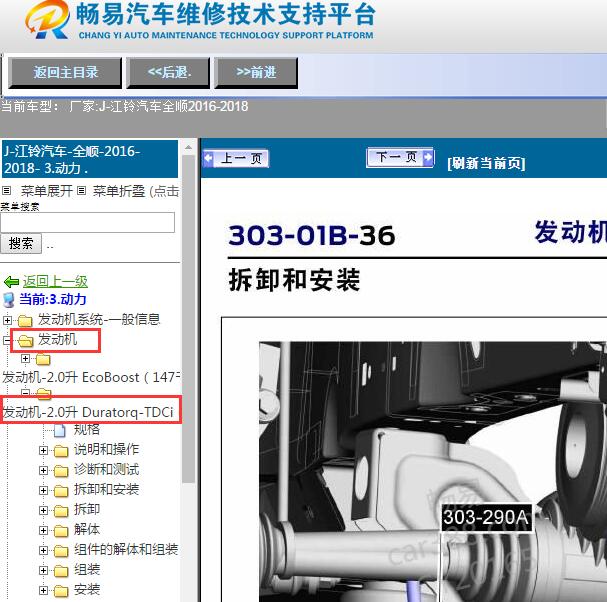Open 安装 tree item
This screenshot has height=602, width=607.
pyautogui.click(x=87, y=590)
